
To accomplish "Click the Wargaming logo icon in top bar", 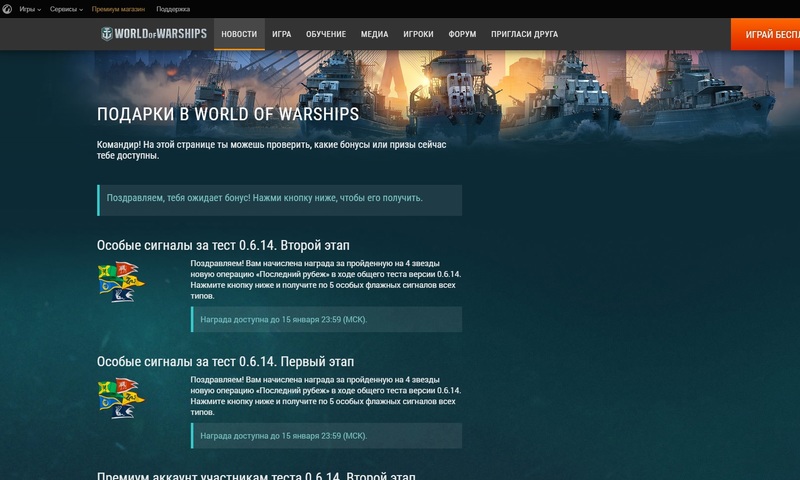I will click(7, 9).
